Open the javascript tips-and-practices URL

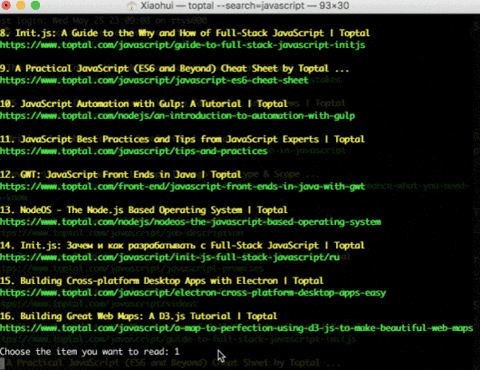click(x=134, y=151)
